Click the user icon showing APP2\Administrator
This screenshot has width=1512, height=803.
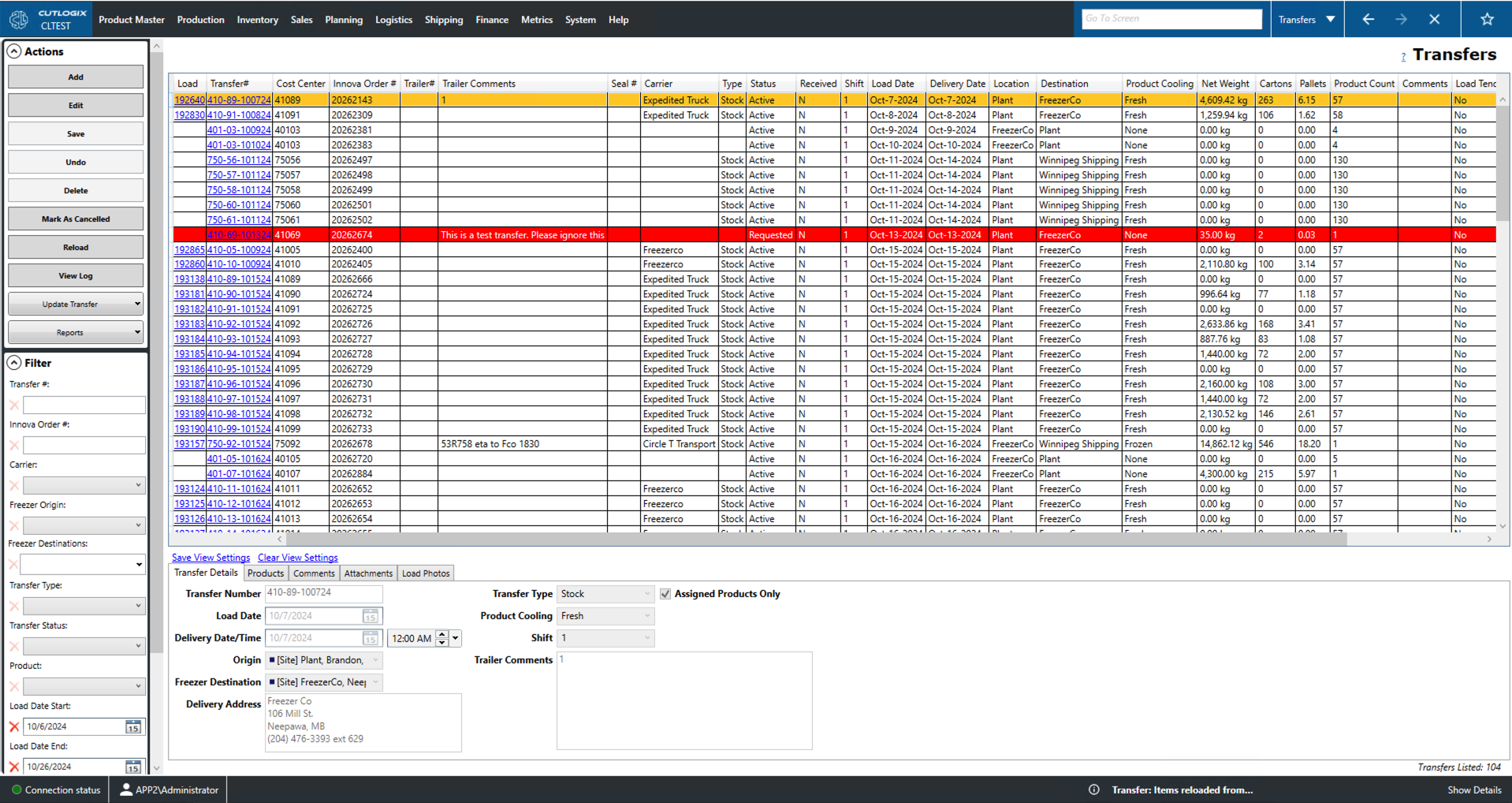(125, 790)
